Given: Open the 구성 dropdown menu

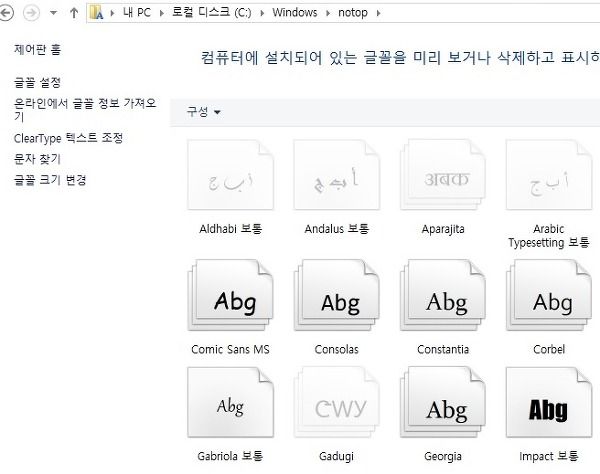Looking at the screenshot, I should [x=203, y=112].
